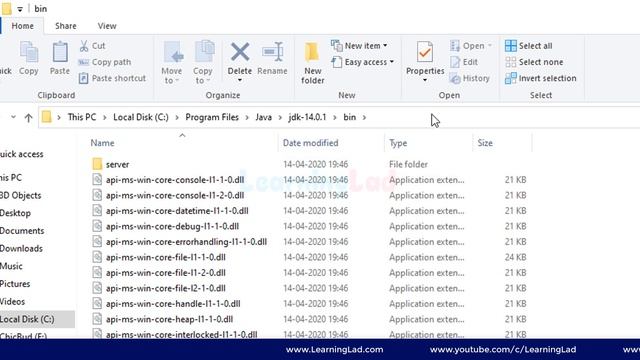The height and width of the screenshot is (360, 640).
Task: Click the red Delete X icon
Action: 240,52
